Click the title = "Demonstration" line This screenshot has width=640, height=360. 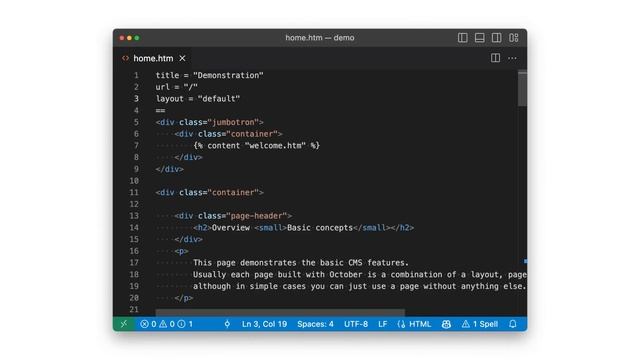(x=209, y=75)
